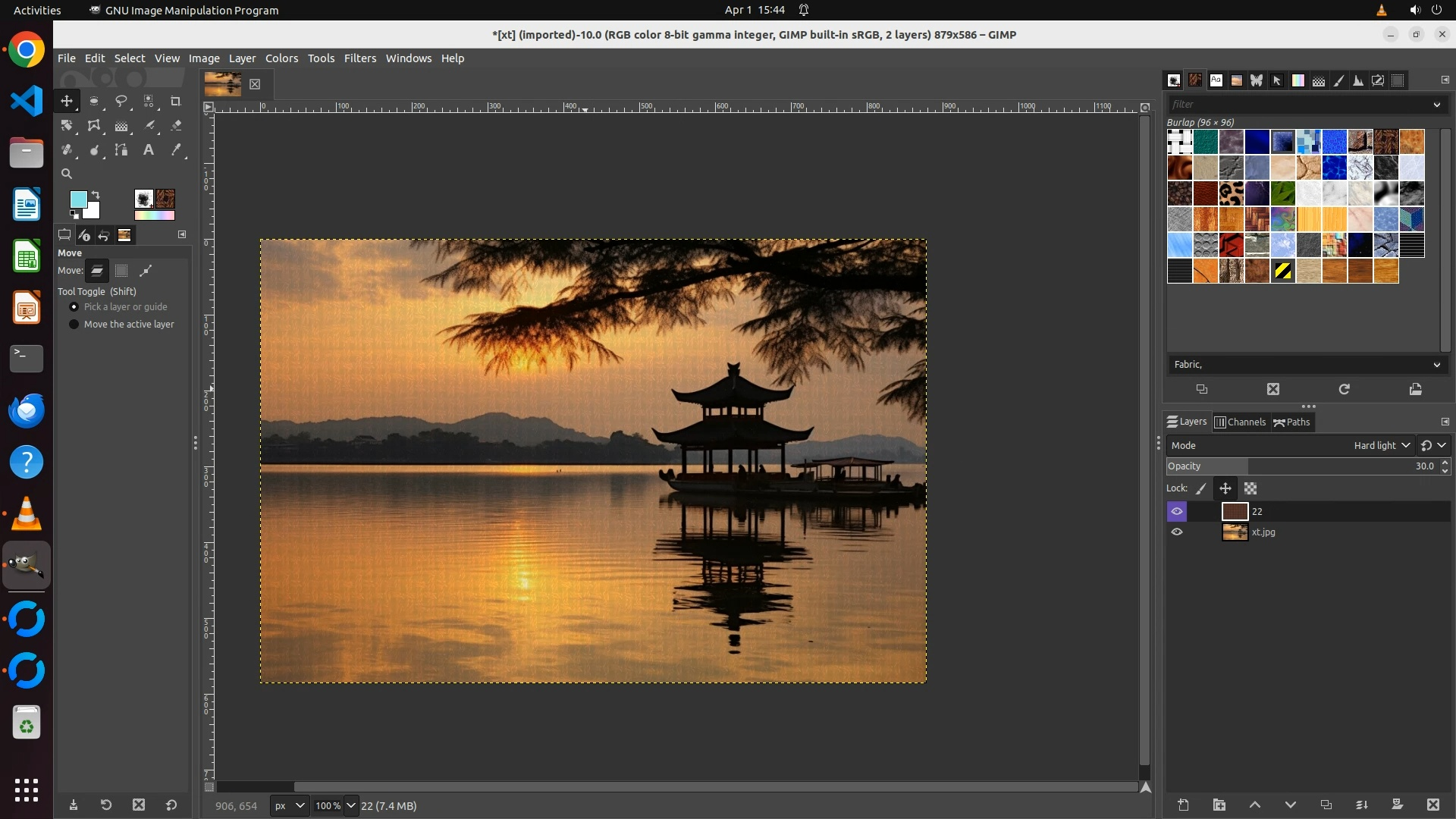
Task: Switch to the Channels tab
Action: [1240, 422]
